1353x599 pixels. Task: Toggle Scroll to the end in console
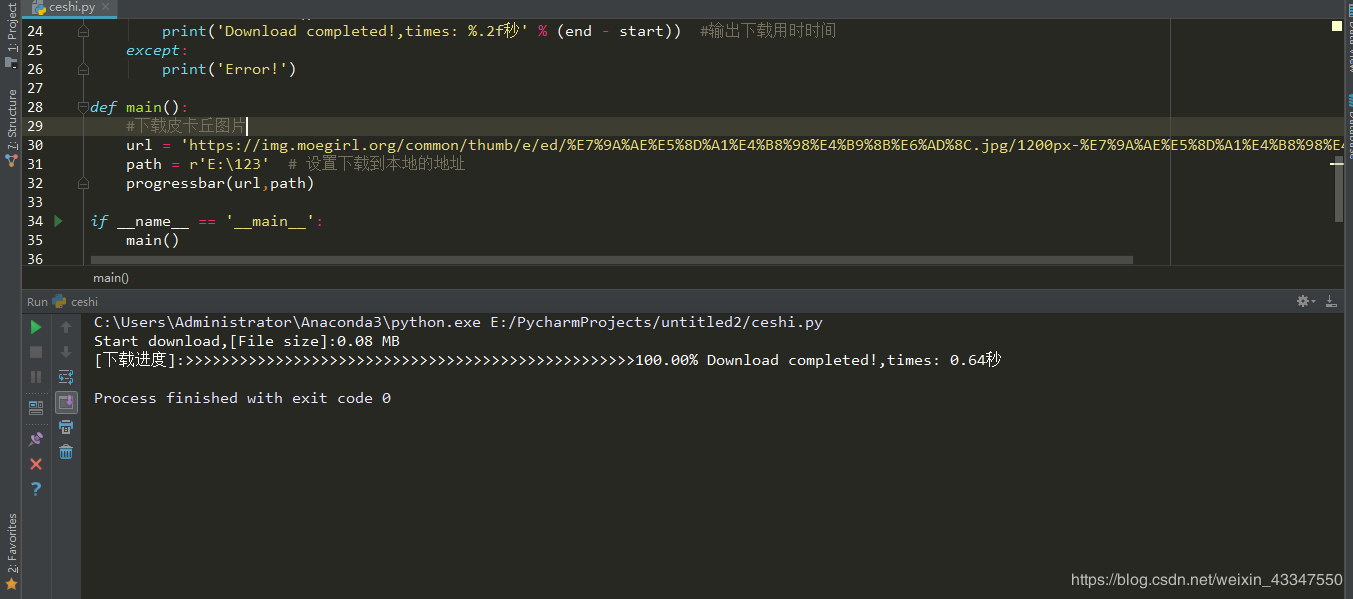pos(66,402)
